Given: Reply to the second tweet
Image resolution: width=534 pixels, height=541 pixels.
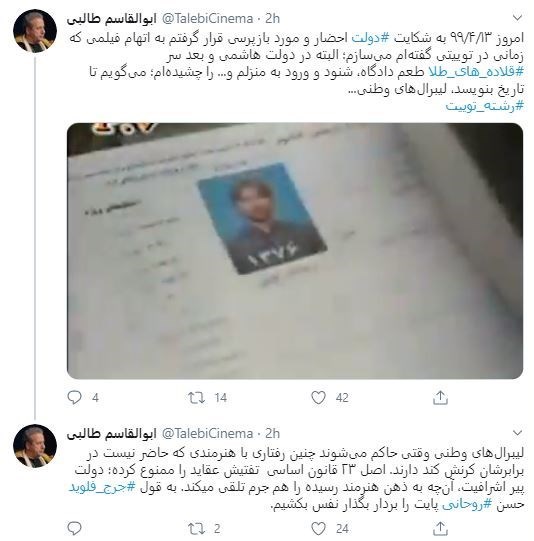Looking at the screenshot, I should (x=74, y=528).
